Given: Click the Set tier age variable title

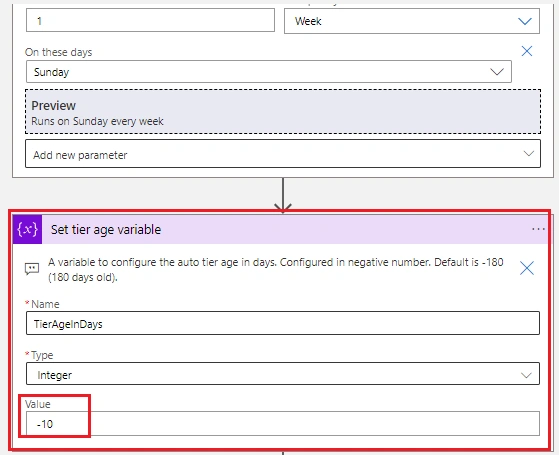Looking at the screenshot, I should tap(106, 230).
